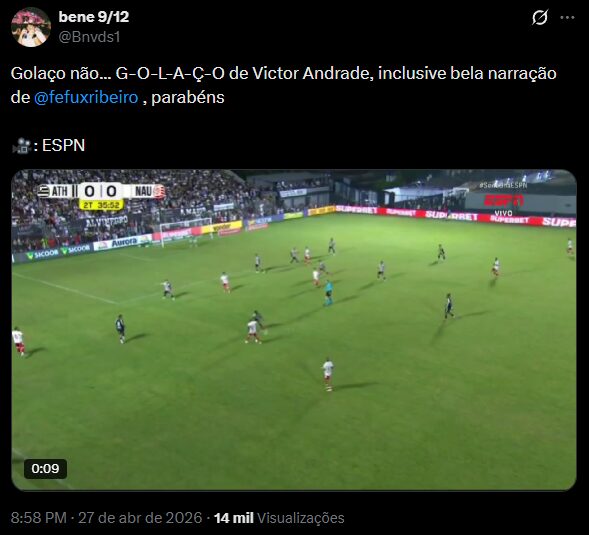
Task: Click the ATH team crest on the scoreboard
Action: tap(43, 191)
